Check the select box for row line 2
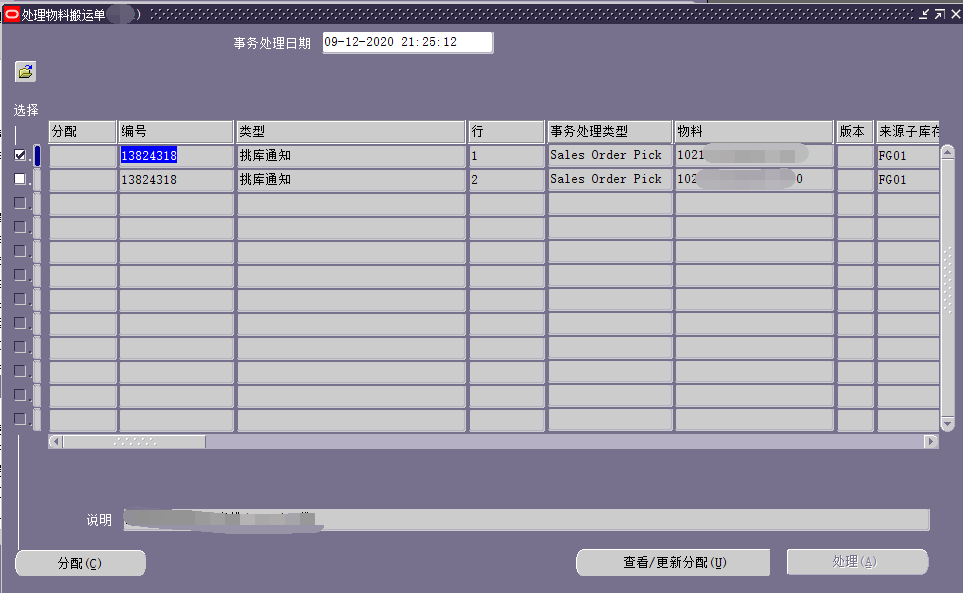 pos(20,179)
